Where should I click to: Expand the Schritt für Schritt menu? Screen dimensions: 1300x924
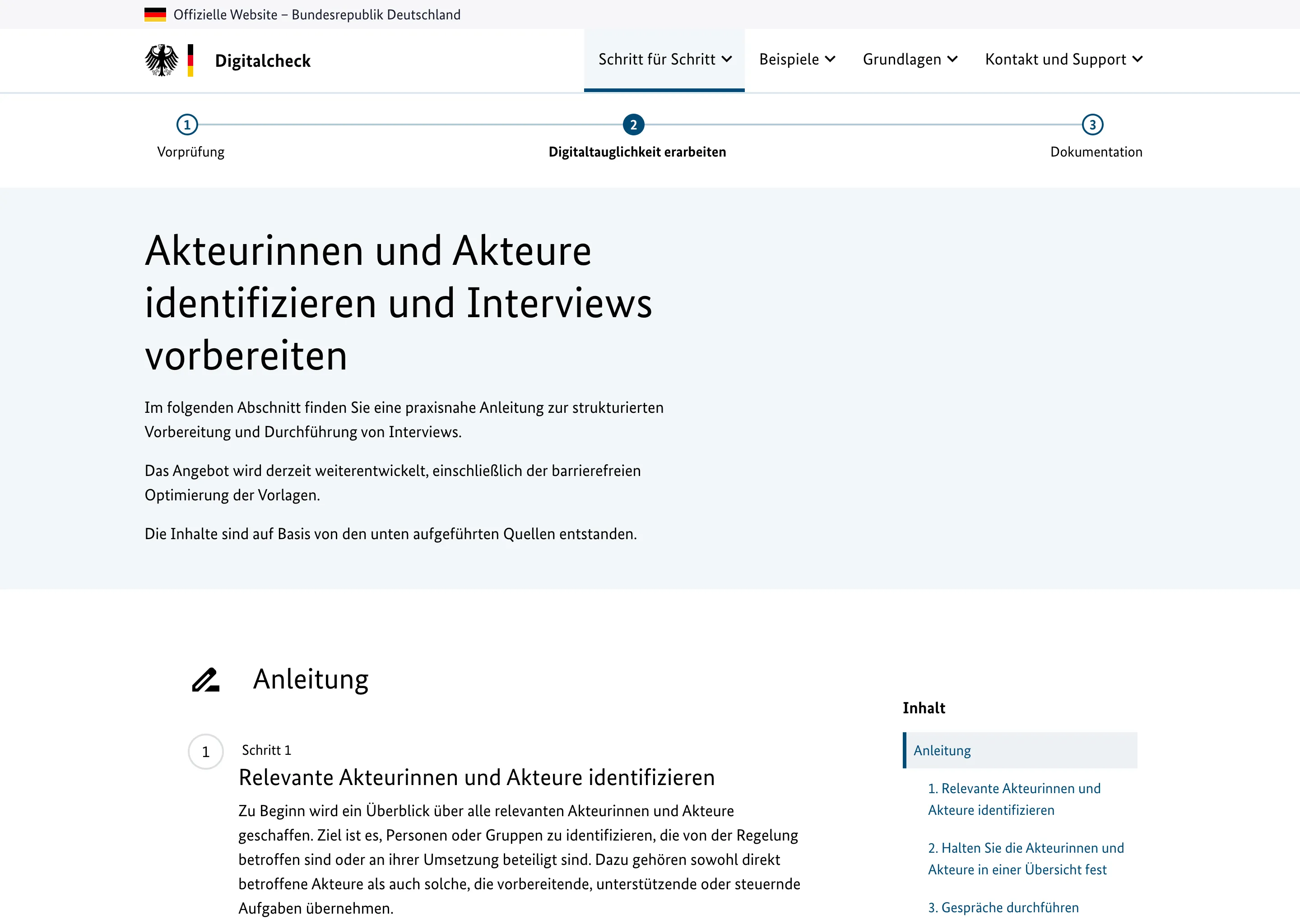click(664, 60)
